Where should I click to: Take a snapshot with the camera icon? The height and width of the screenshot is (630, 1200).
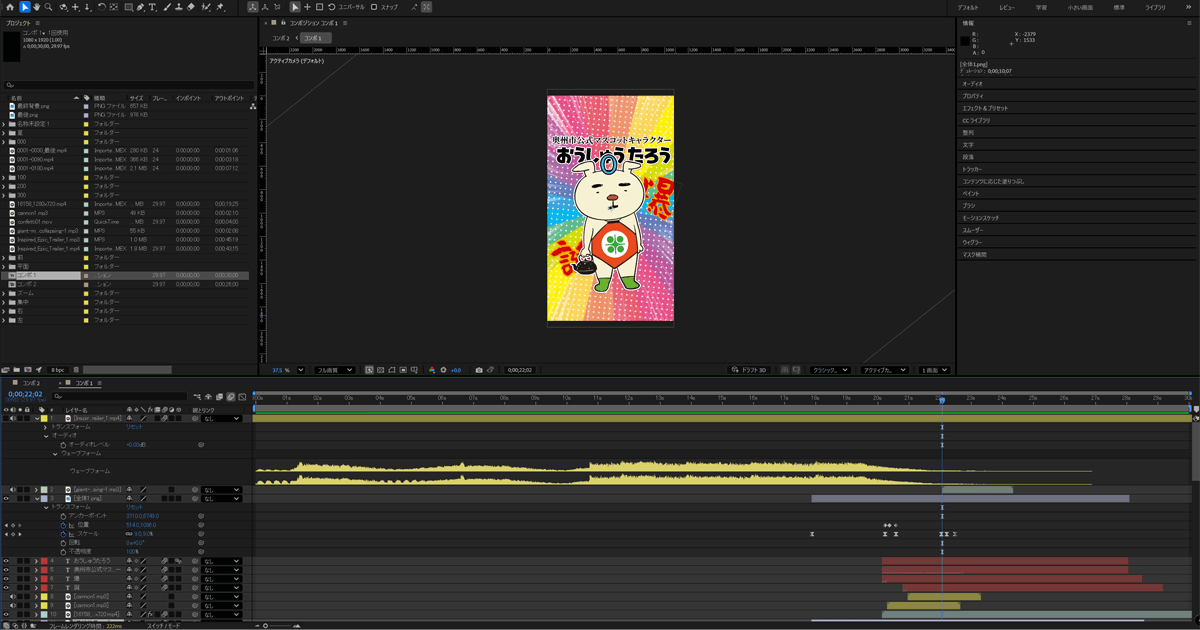[479, 370]
